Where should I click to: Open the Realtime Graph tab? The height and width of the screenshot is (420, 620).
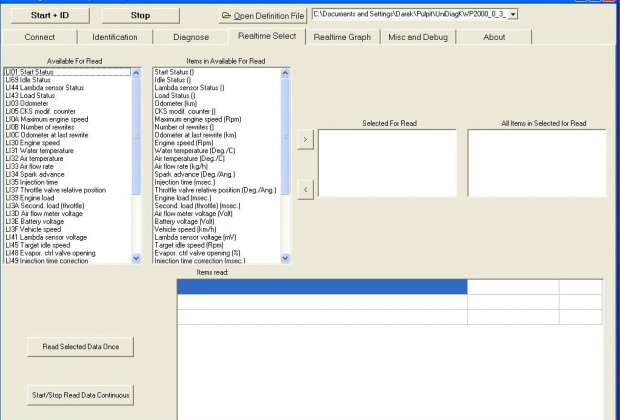coord(342,37)
